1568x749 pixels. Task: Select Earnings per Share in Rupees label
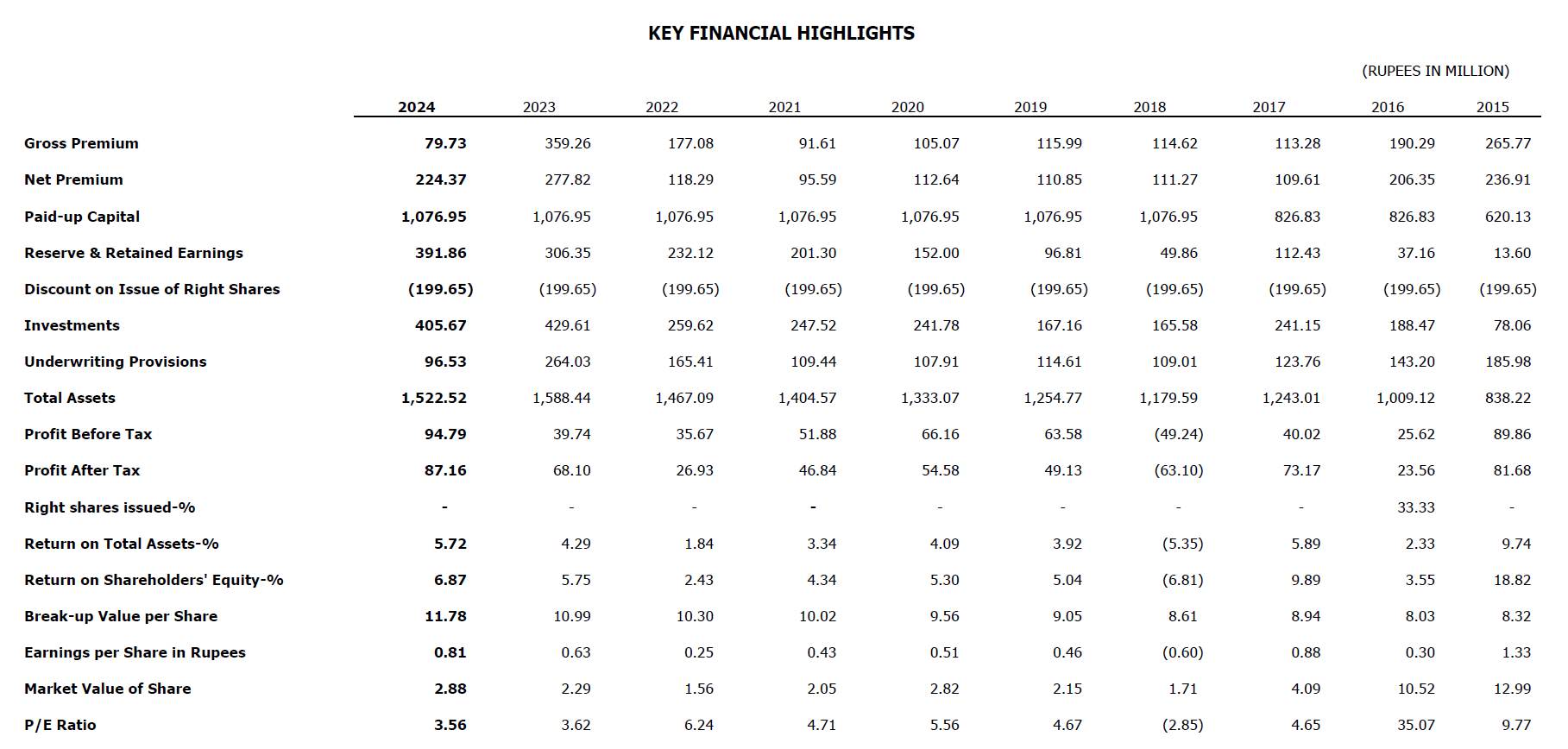tap(135, 652)
